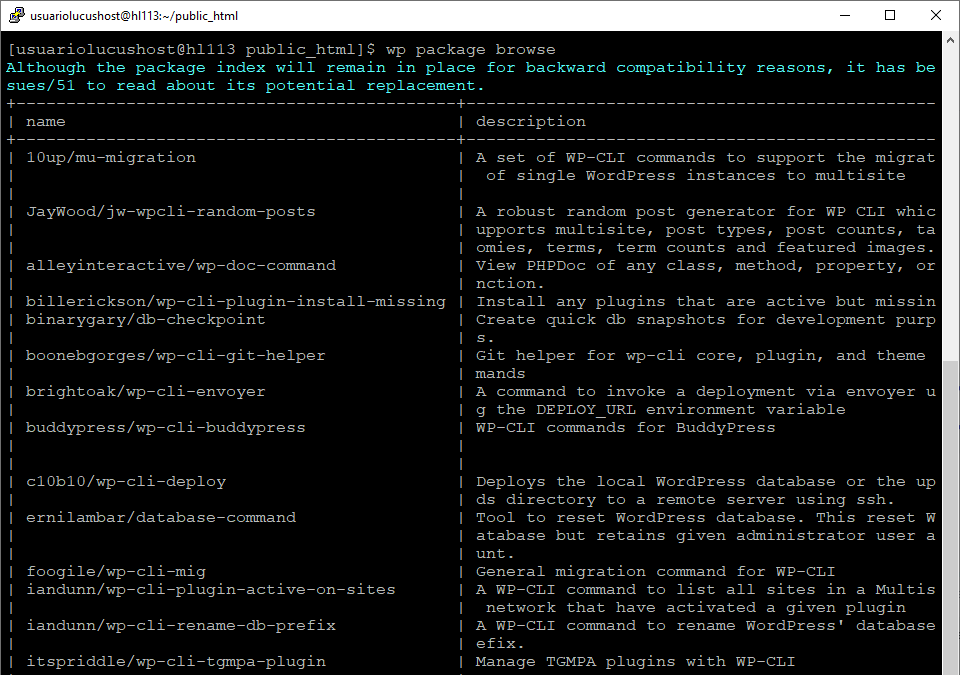The width and height of the screenshot is (960, 675).
Task: Minimize the terminal window
Action: pos(845,15)
